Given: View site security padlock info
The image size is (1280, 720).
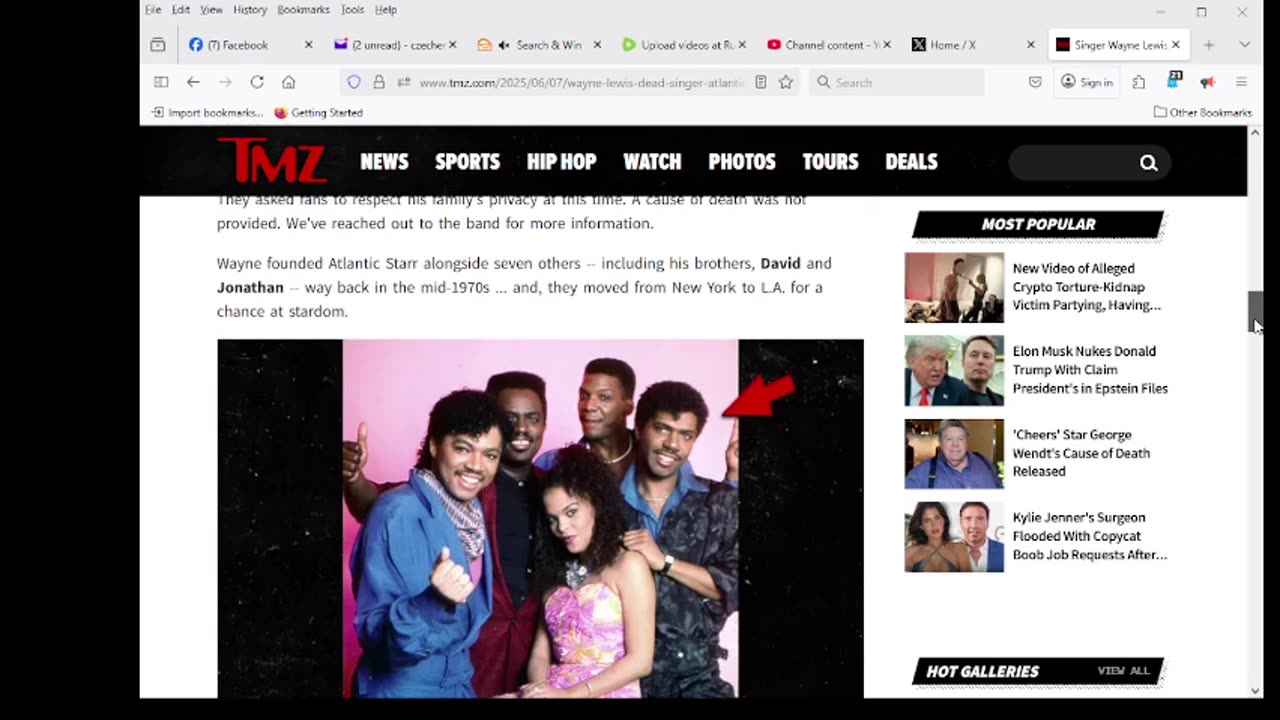Looking at the screenshot, I should click(x=379, y=82).
